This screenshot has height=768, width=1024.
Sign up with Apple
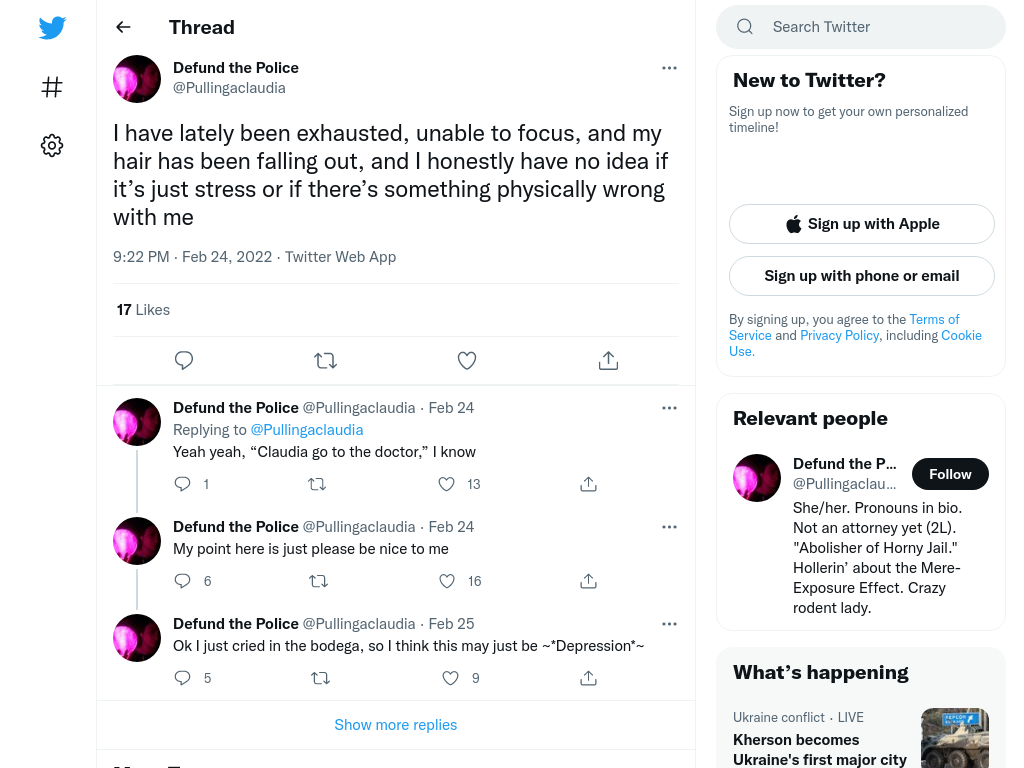point(861,224)
